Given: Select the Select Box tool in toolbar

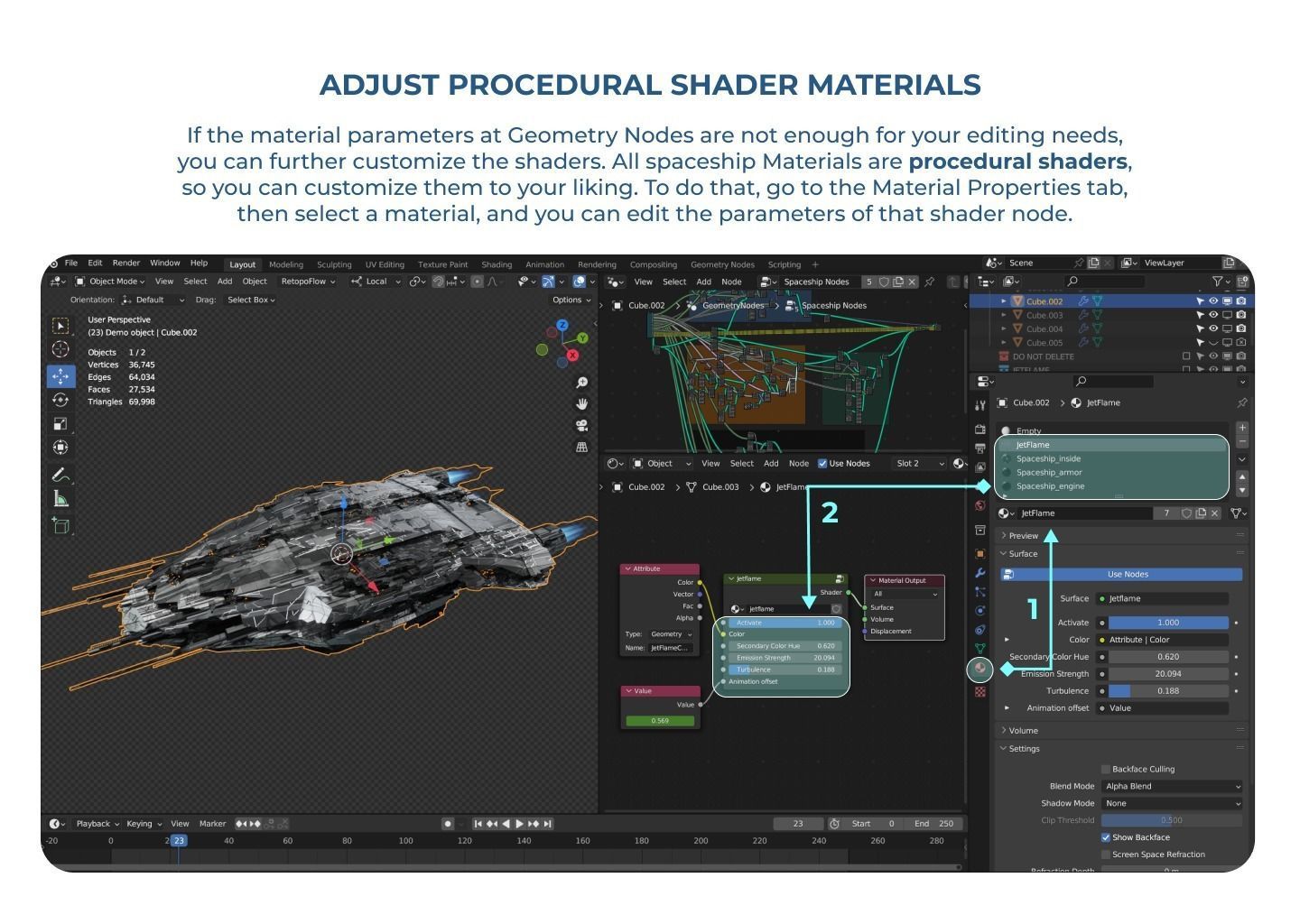Looking at the screenshot, I should pos(60,326).
